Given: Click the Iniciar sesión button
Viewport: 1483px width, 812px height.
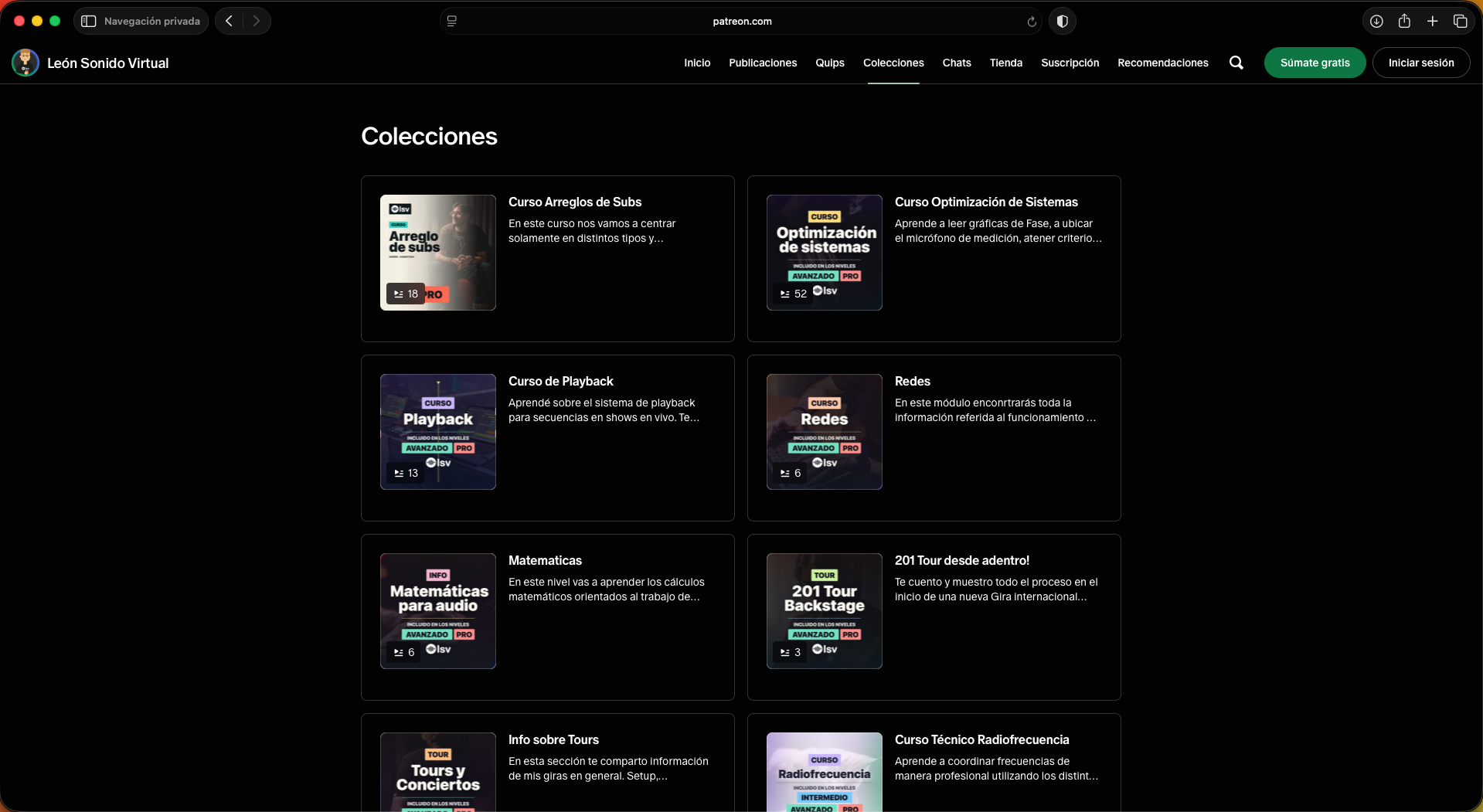Looking at the screenshot, I should click(1421, 63).
